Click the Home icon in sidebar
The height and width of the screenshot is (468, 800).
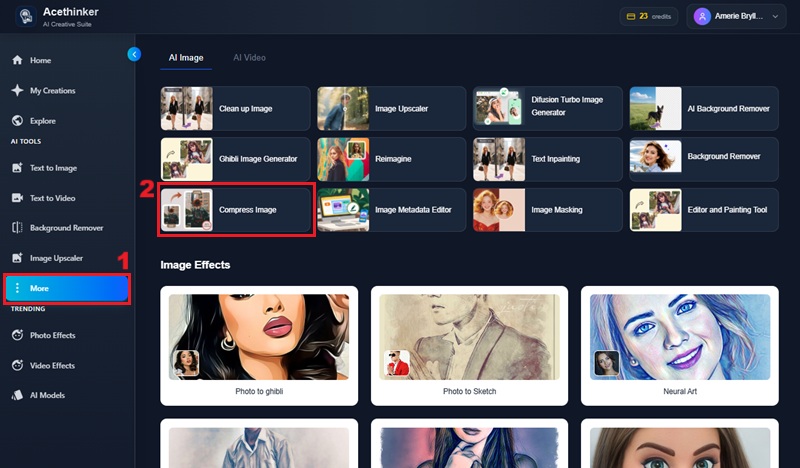click(17, 60)
